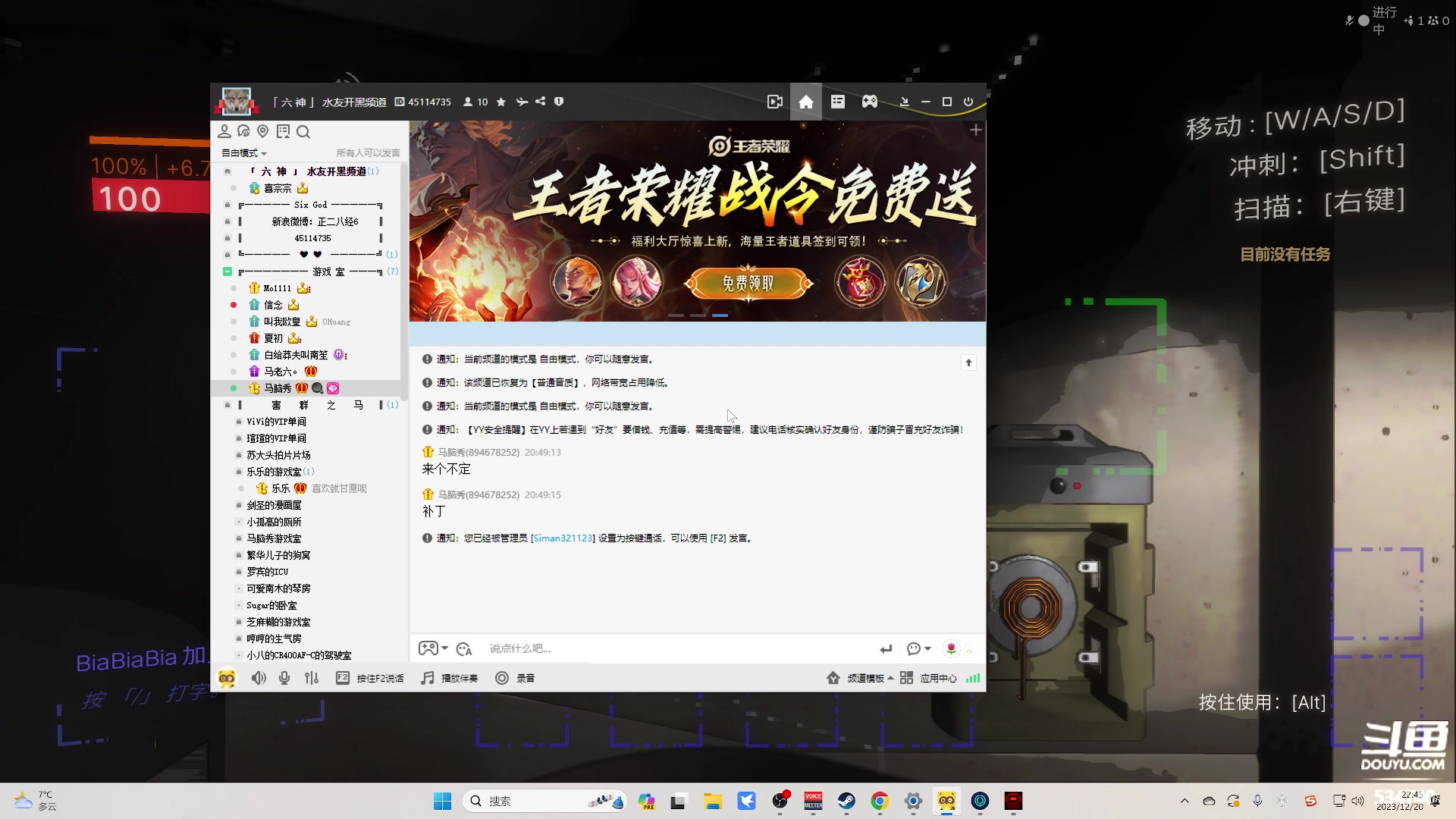Enter ViVi的VIP单间 channel
This screenshot has height=819, width=1456.
click(x=276, y=422)
